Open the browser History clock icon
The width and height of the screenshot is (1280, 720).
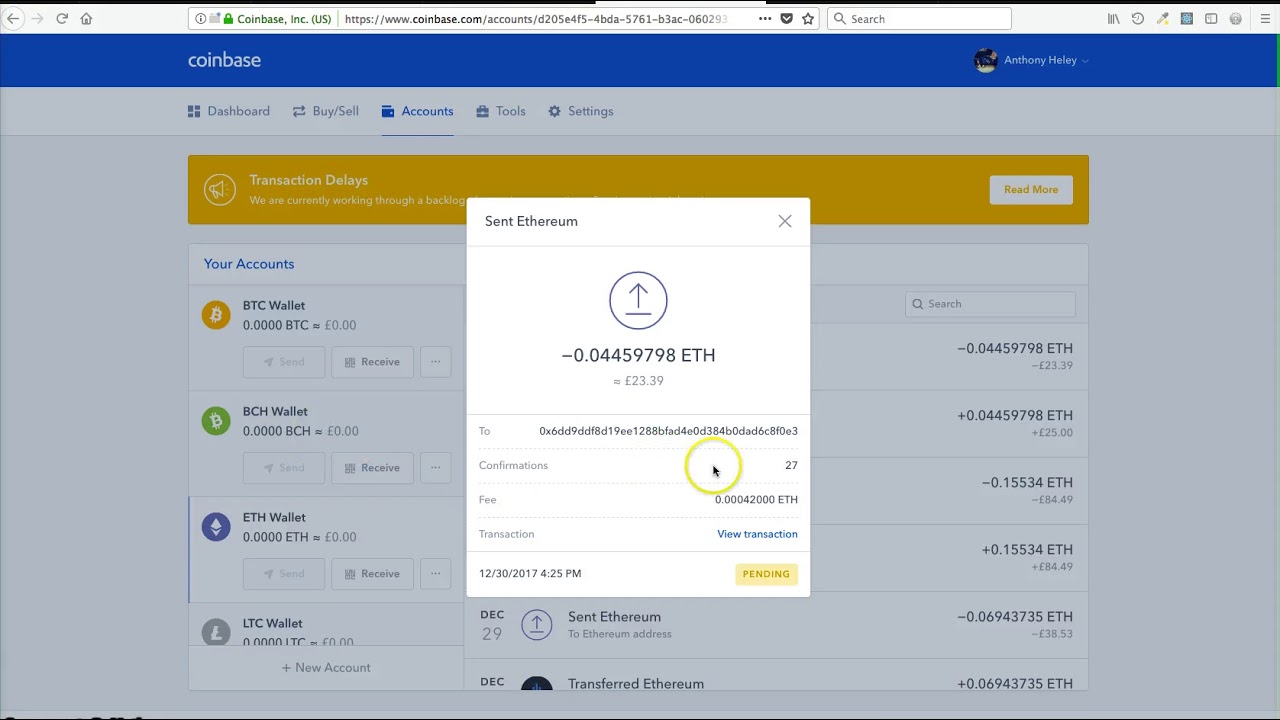1138,19
